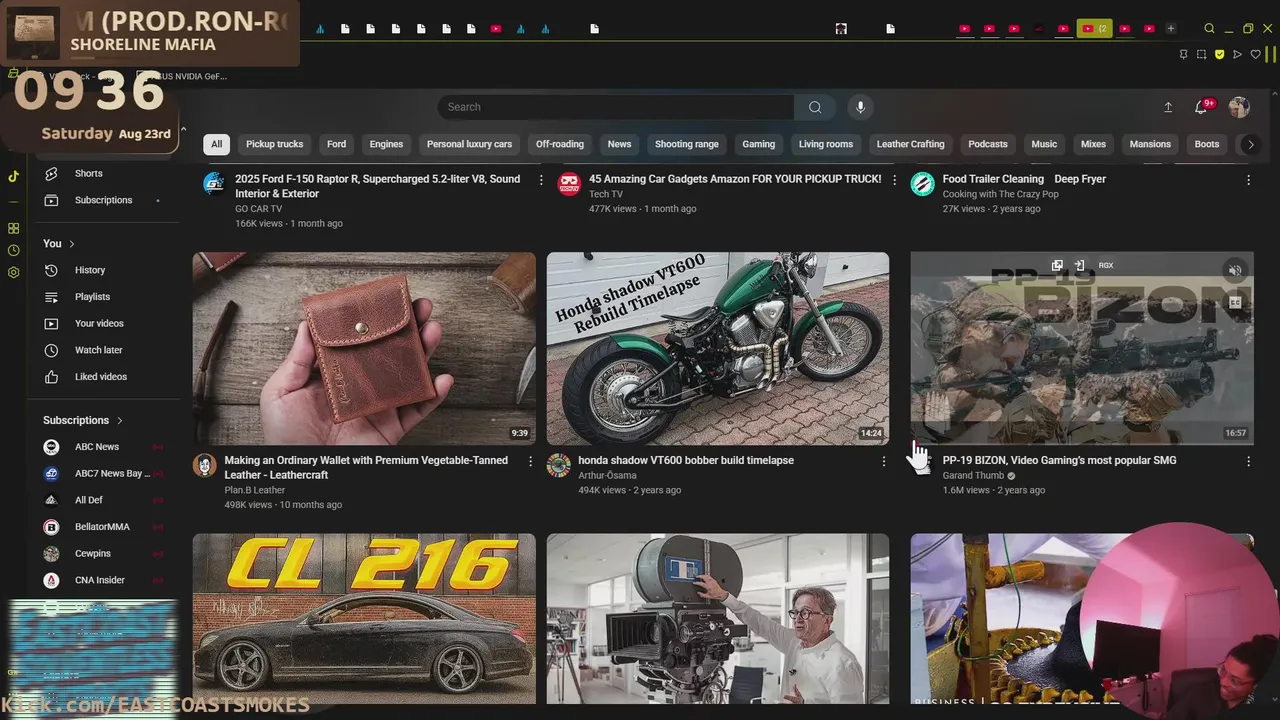This screenshot has width=1280, height=720.
Task: Expand the You section chevron
Action: point(72,244)
